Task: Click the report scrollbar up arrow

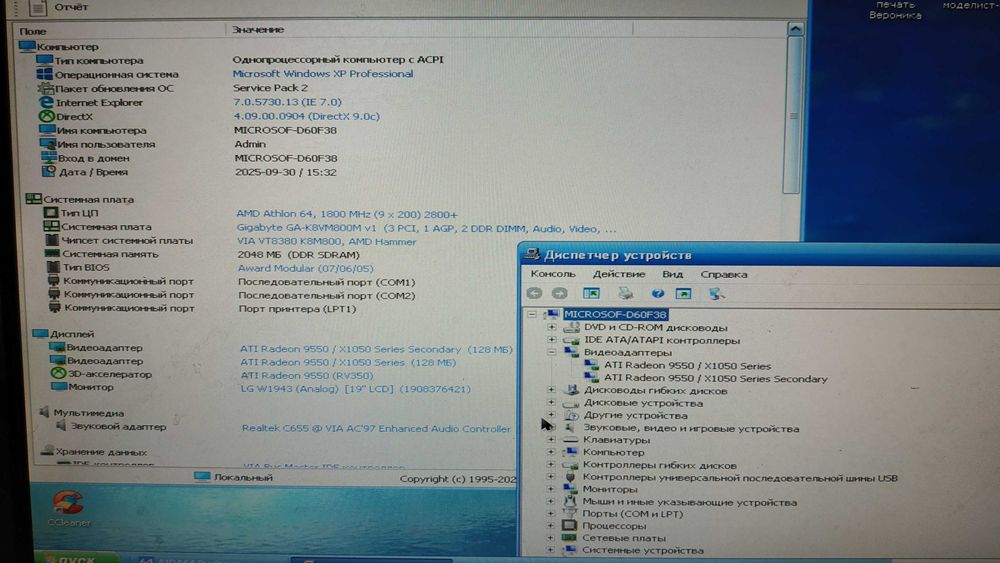Action: (795, 29)
